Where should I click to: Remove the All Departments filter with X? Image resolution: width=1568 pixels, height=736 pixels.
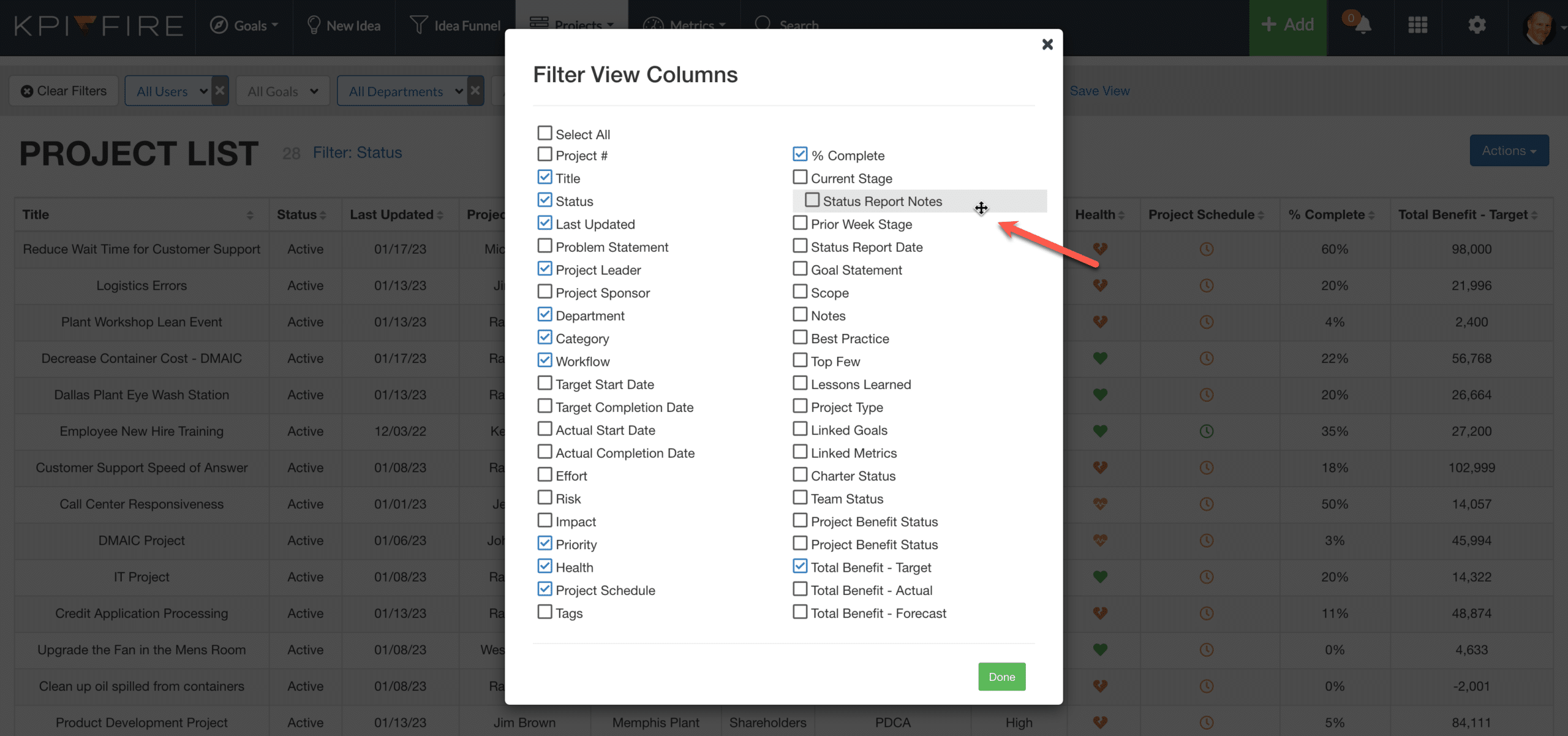pyautogui.click(x=475, y=91)
